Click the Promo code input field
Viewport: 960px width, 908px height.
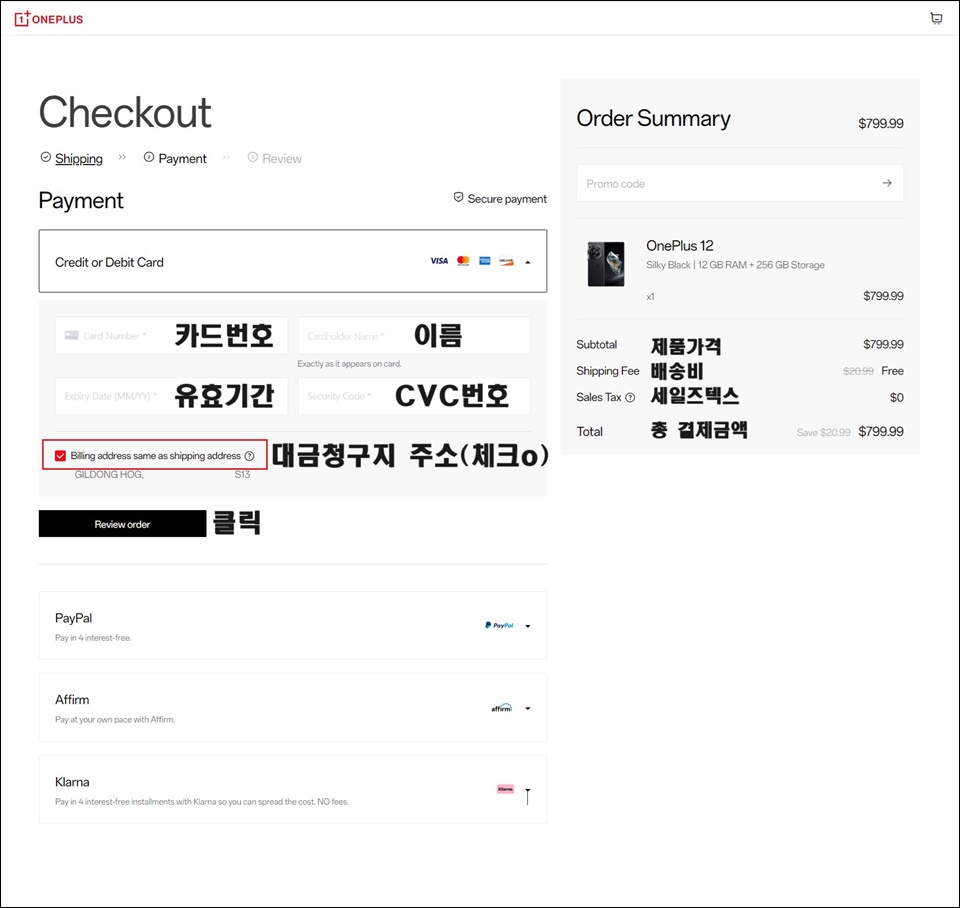coord(740,183)
